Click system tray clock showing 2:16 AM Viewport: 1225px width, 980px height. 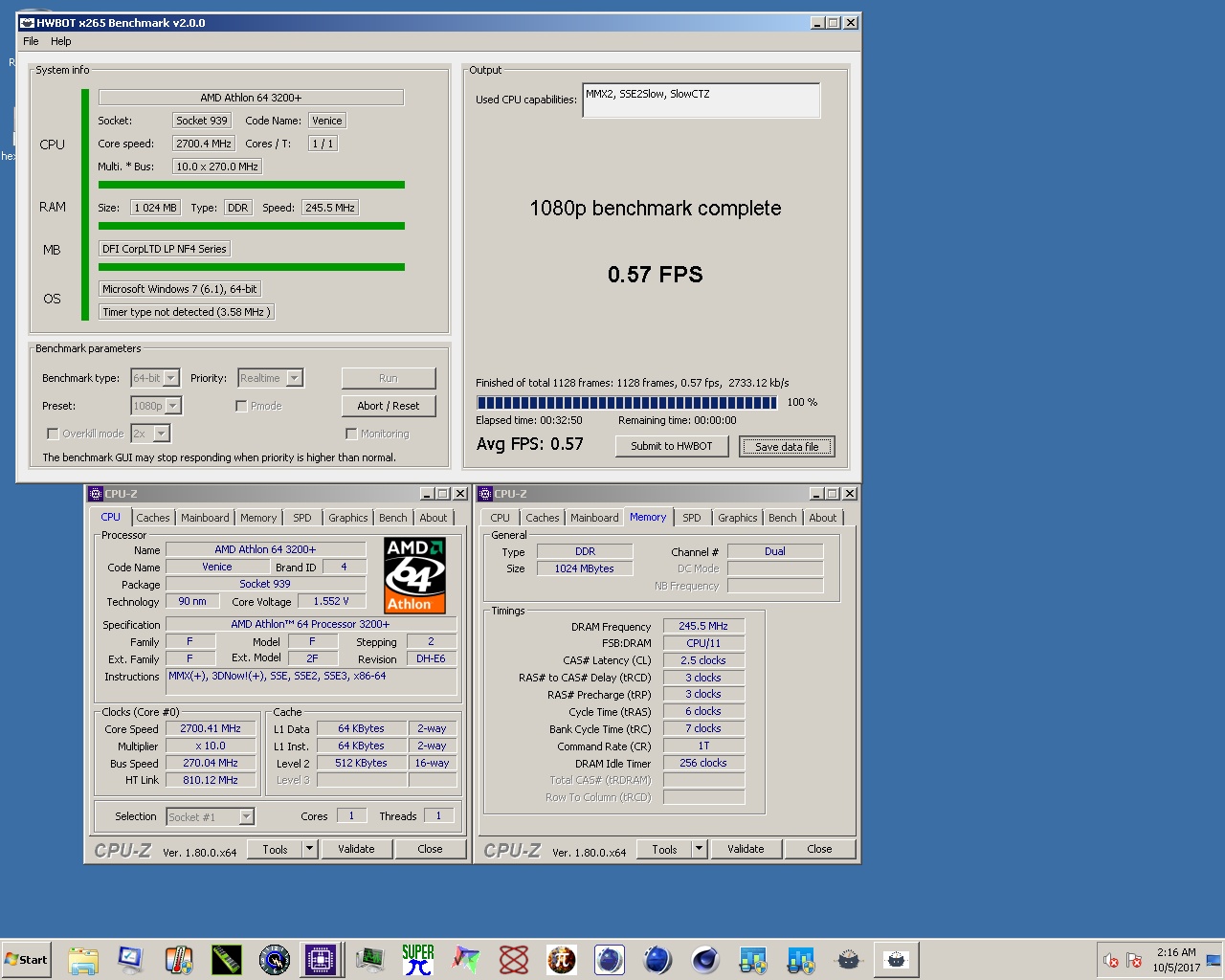pyautogui.click(x=1176, y=960)
